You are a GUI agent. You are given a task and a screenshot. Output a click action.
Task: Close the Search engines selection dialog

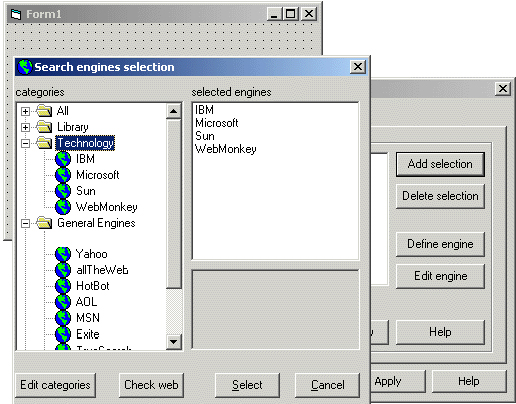tap(358, 67)
